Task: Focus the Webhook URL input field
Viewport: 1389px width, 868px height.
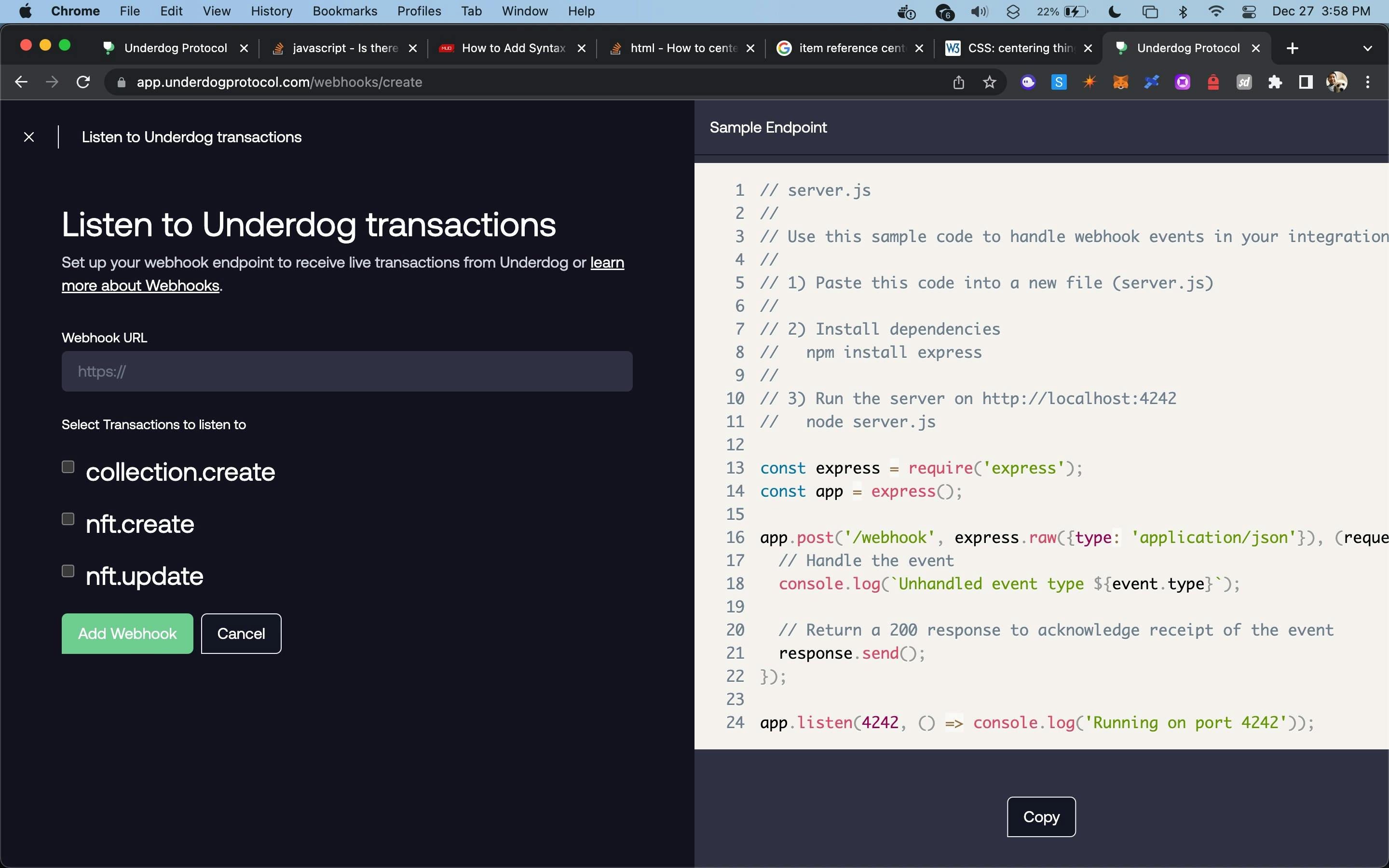Action: 347,371
